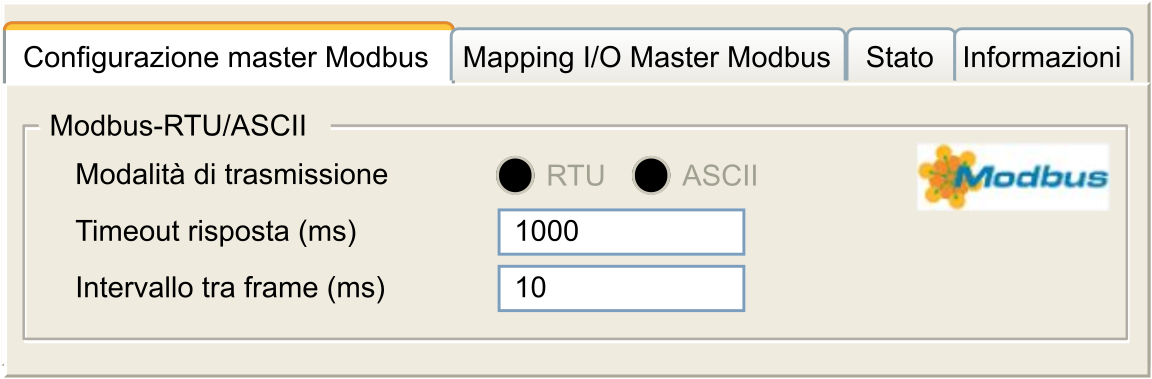
Task: Click the Modalità di trasmissione label
Action: click(x=232, y=175)
